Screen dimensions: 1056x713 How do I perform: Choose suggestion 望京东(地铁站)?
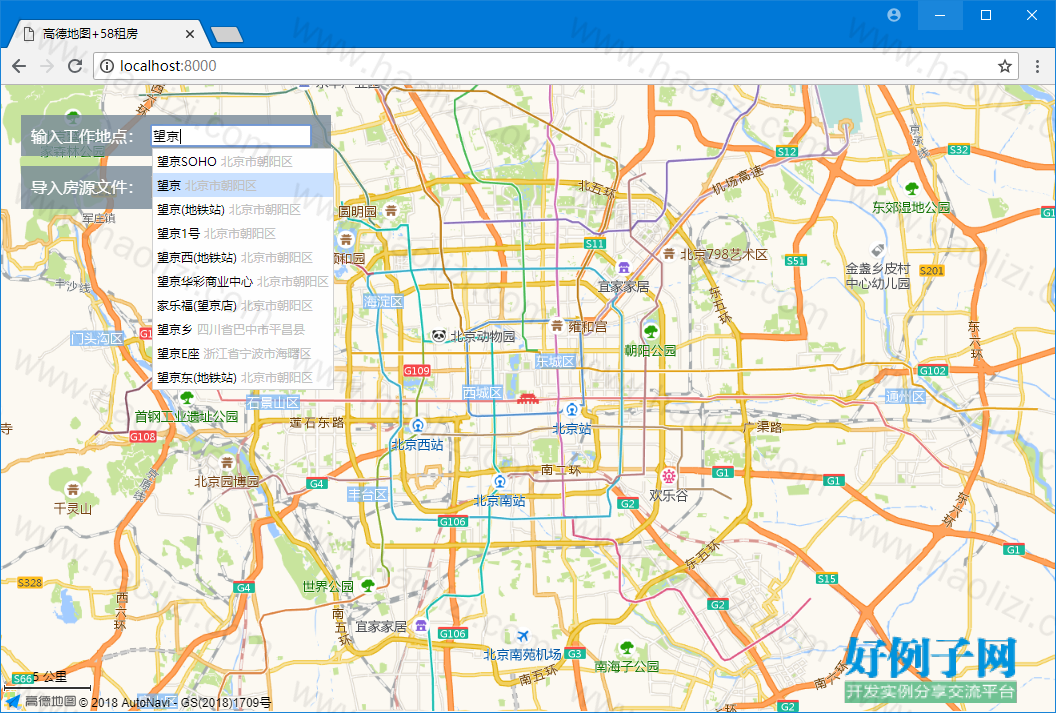[x=243, y=377]
